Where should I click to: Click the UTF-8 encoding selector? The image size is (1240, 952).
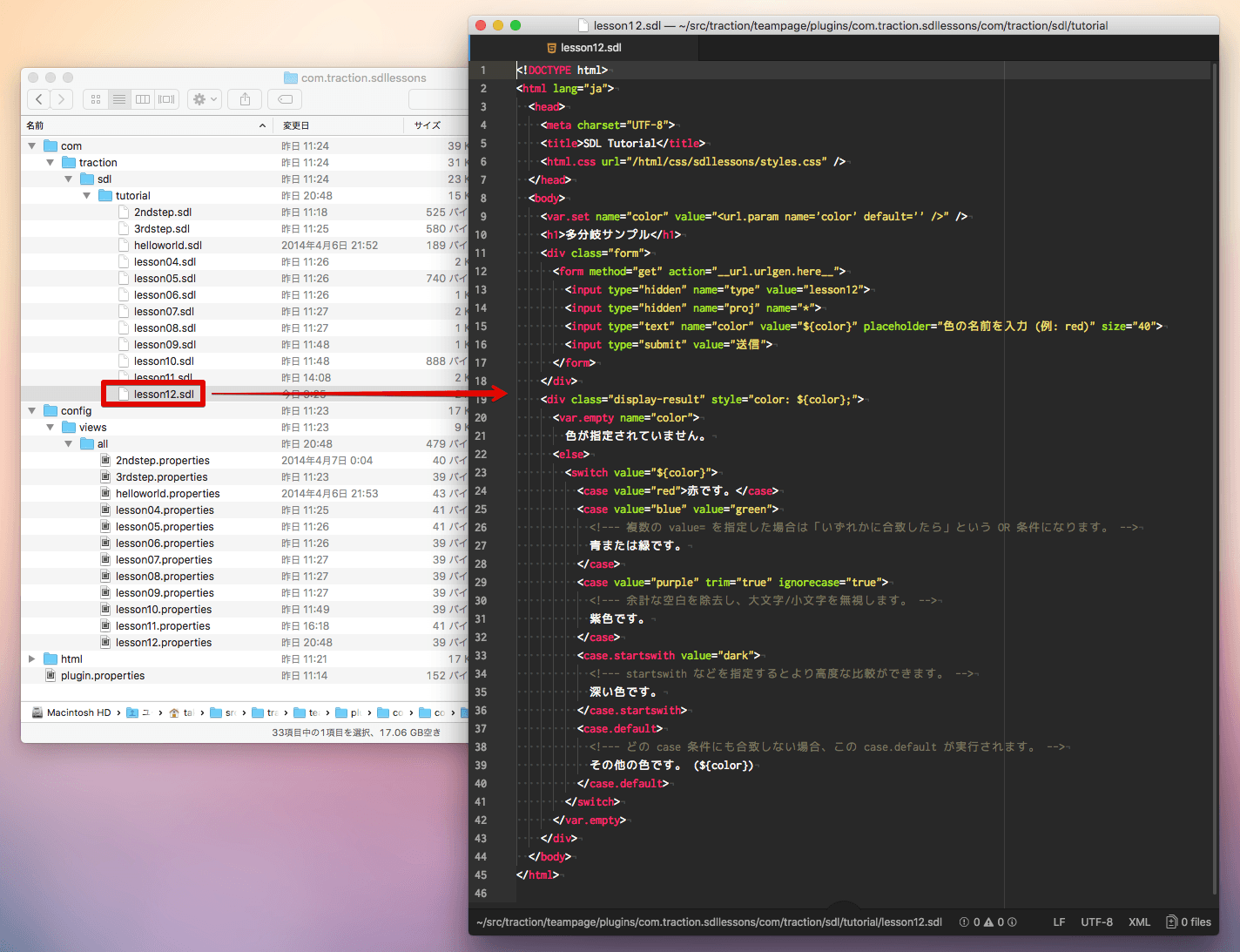1096,922
